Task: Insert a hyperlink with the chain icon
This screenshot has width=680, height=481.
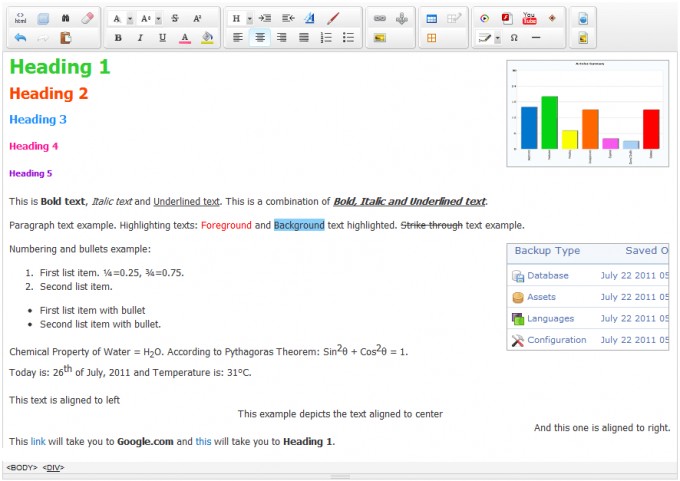Action: tap(380, 18)
